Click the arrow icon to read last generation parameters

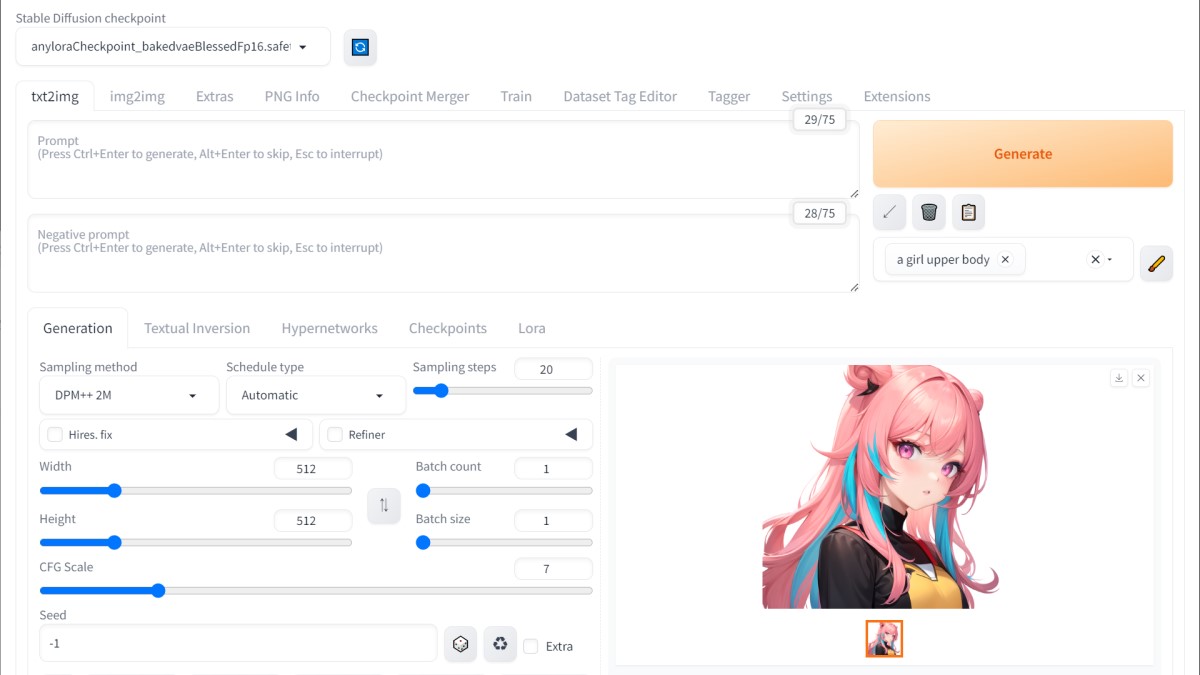[x=889, y=212]
